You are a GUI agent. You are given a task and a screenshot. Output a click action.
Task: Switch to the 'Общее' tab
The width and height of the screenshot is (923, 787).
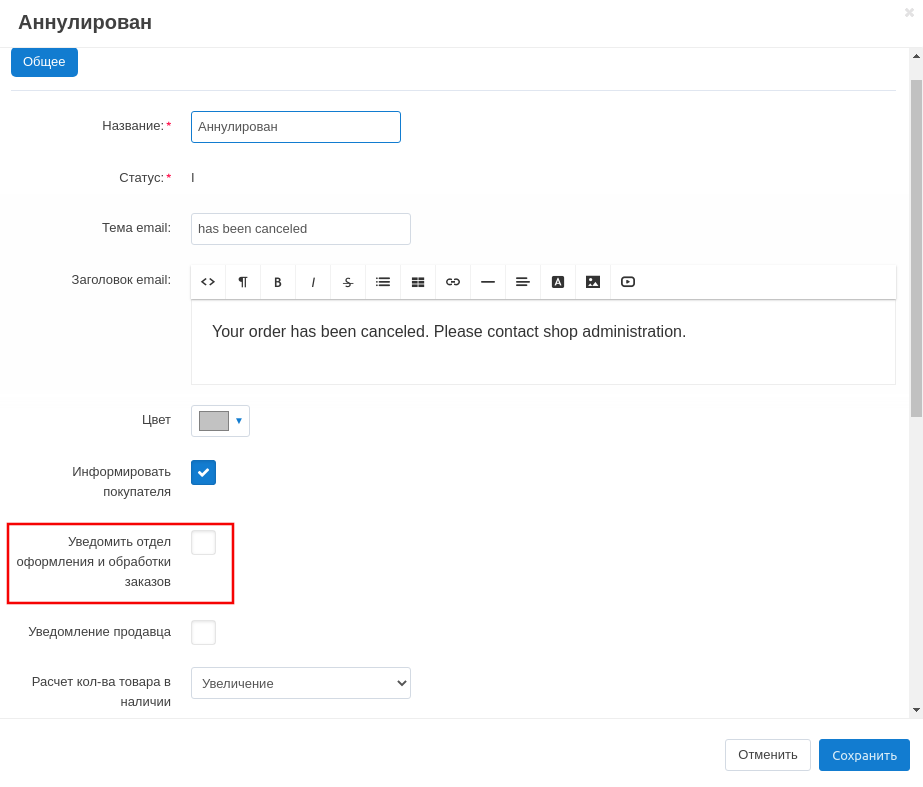(44, 62)
